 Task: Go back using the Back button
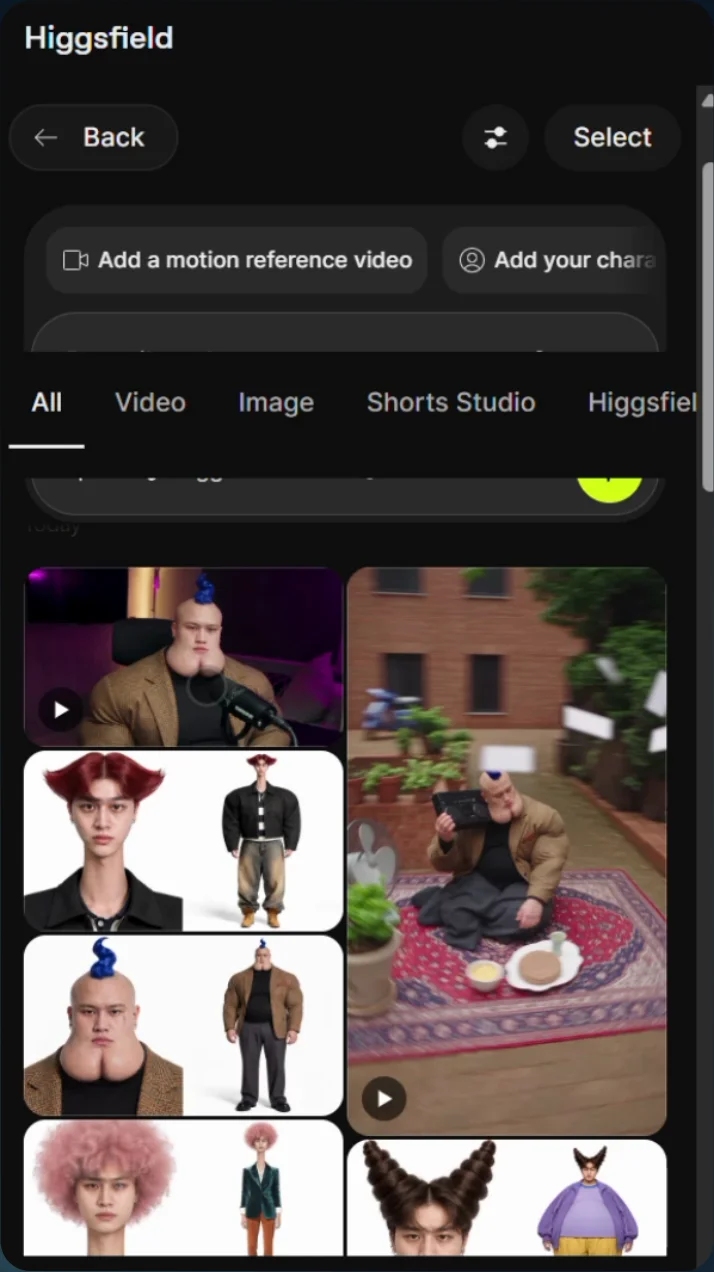[93, 137]
